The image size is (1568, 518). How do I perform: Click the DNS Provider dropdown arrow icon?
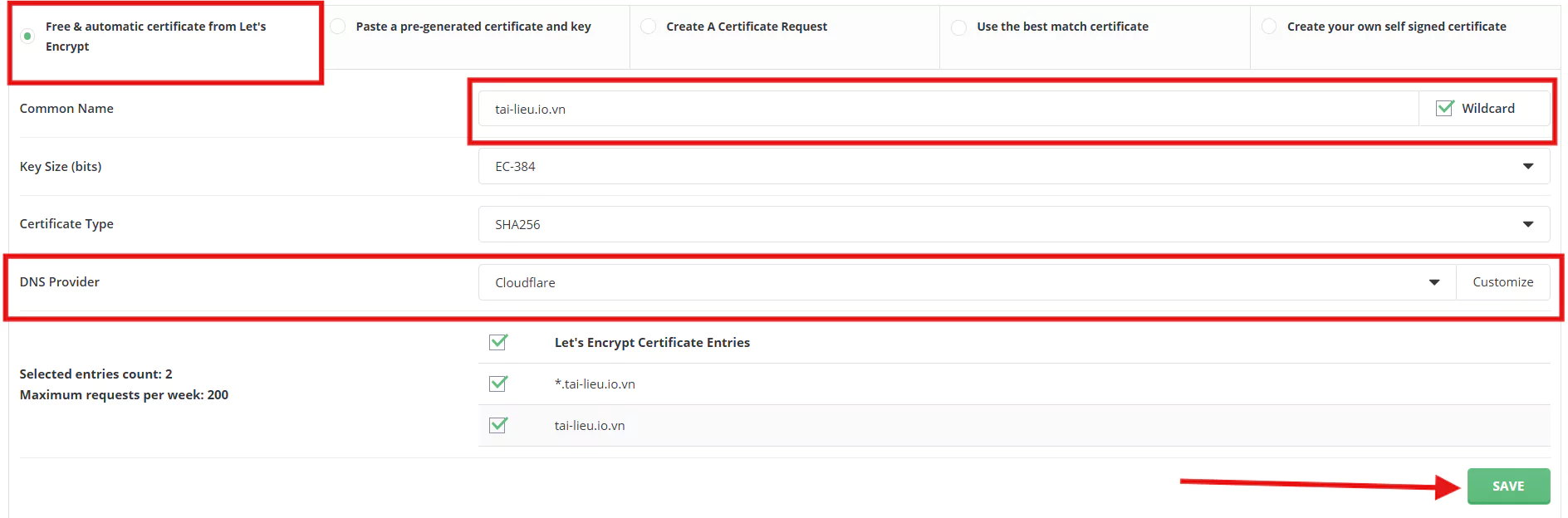pyautogui.click(x=1434, y=282)
